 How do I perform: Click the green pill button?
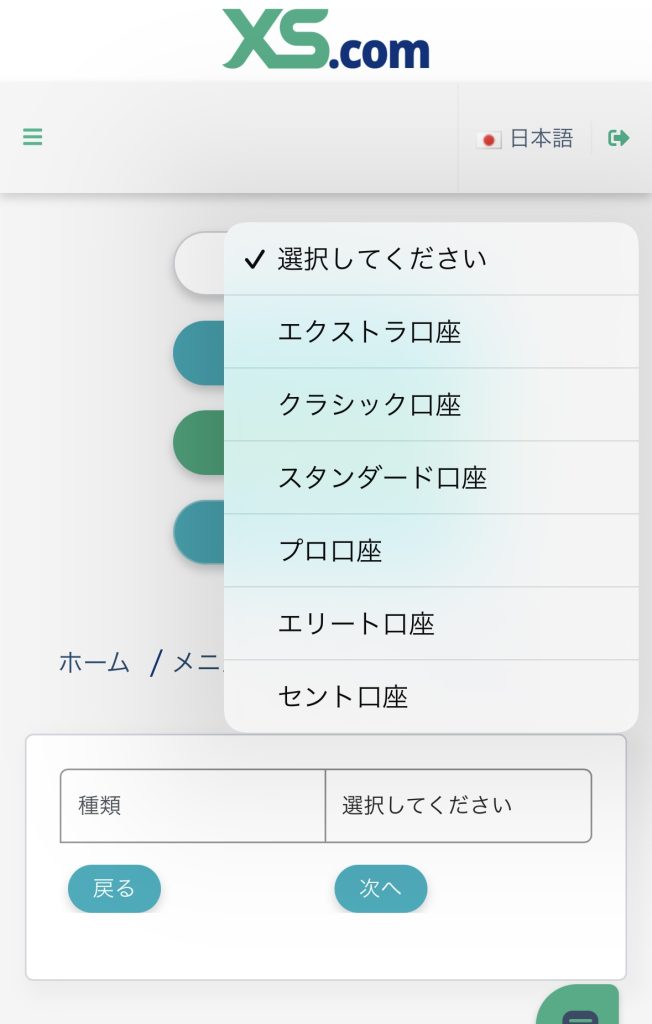(x=199, y=442)
